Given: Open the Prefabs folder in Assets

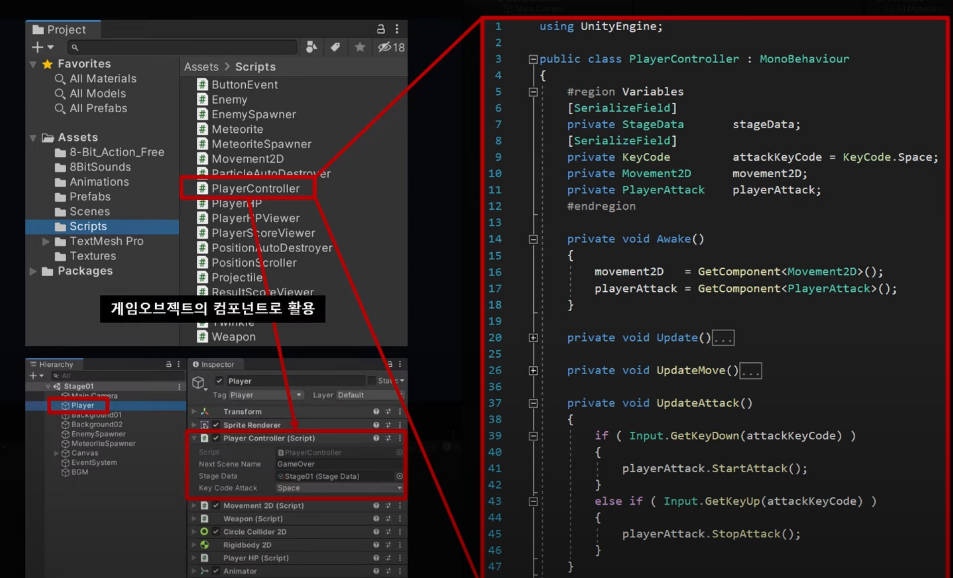Looking at the screenshot, I should pyautogui.click(x=89, y=197).
